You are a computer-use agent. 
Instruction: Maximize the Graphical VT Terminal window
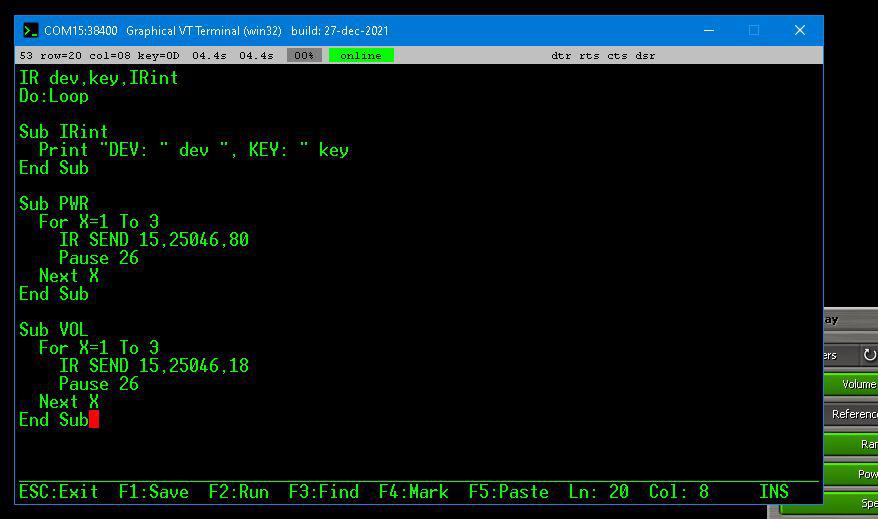(754, 30)
